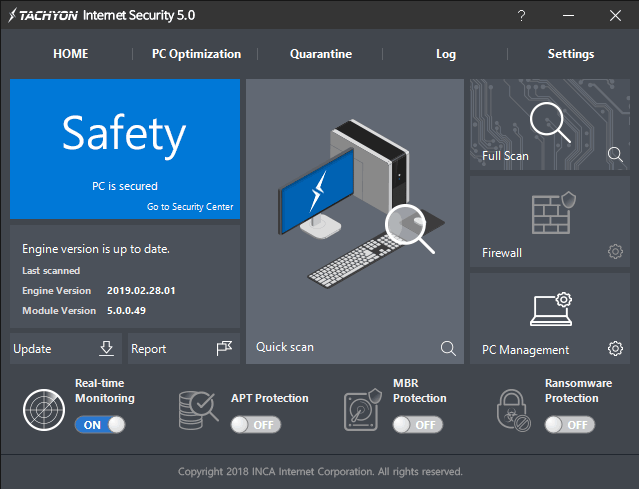The height and width of the screenshot is (489, 639).
Task: Switch to PC Optimization tab
Action: (x=196, y=54)
